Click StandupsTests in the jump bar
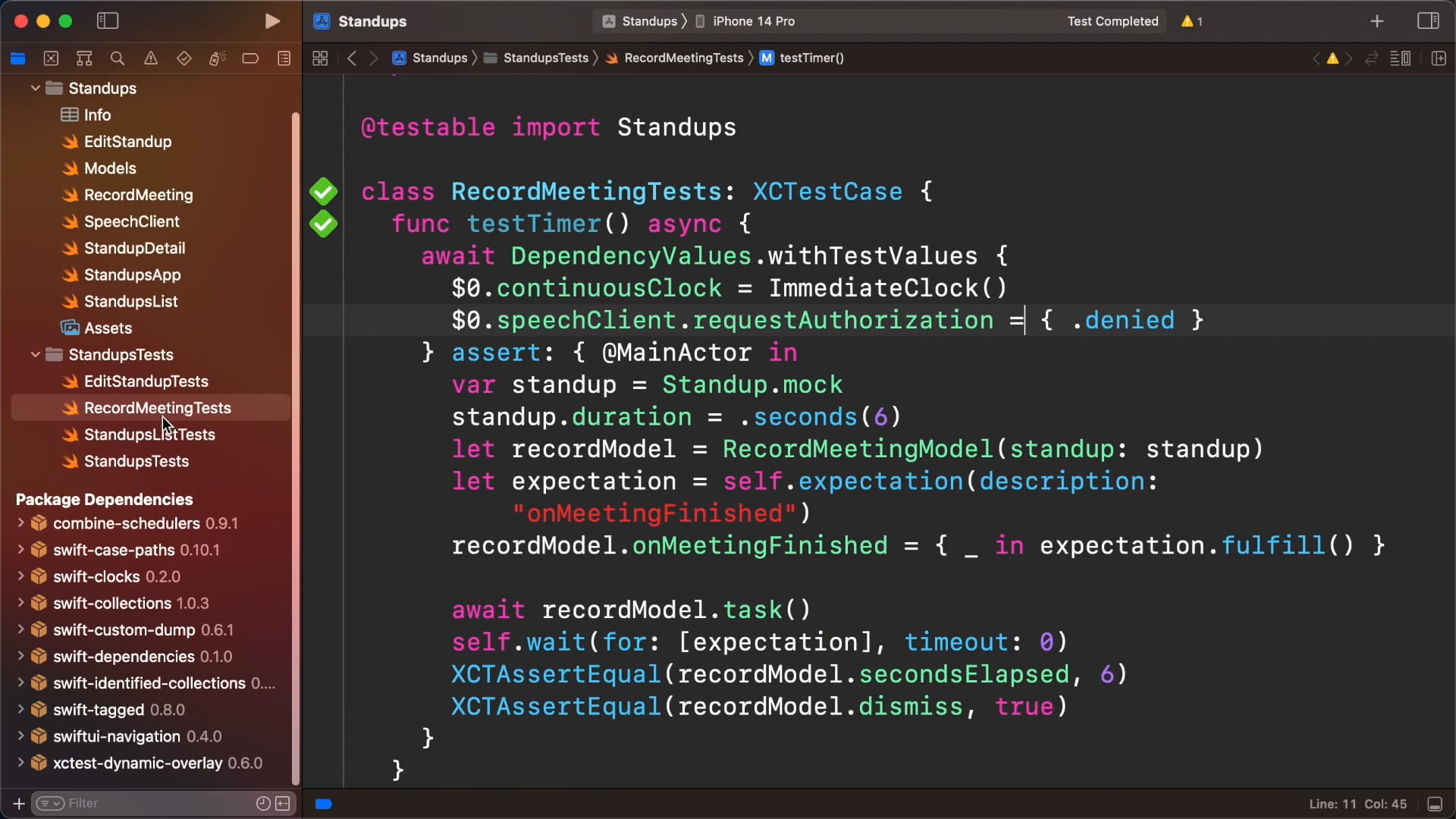This screenshot has width=1456, height=819. click(537, 58)
